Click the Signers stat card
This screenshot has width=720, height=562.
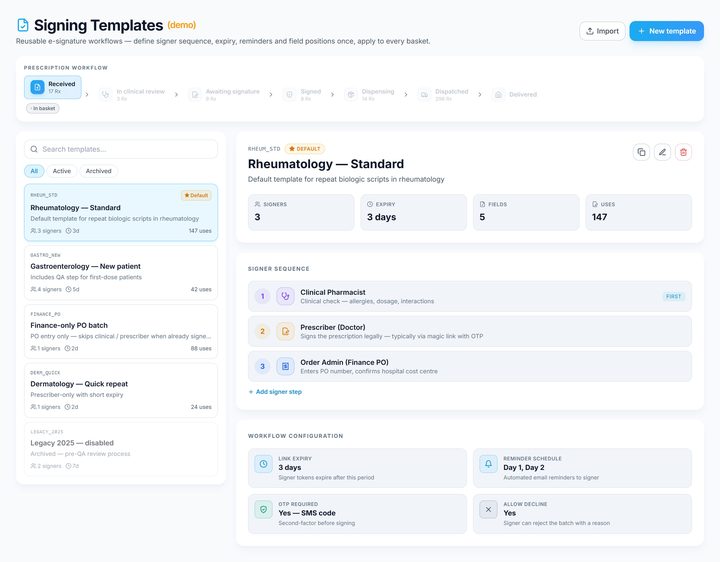coord(301,212)
